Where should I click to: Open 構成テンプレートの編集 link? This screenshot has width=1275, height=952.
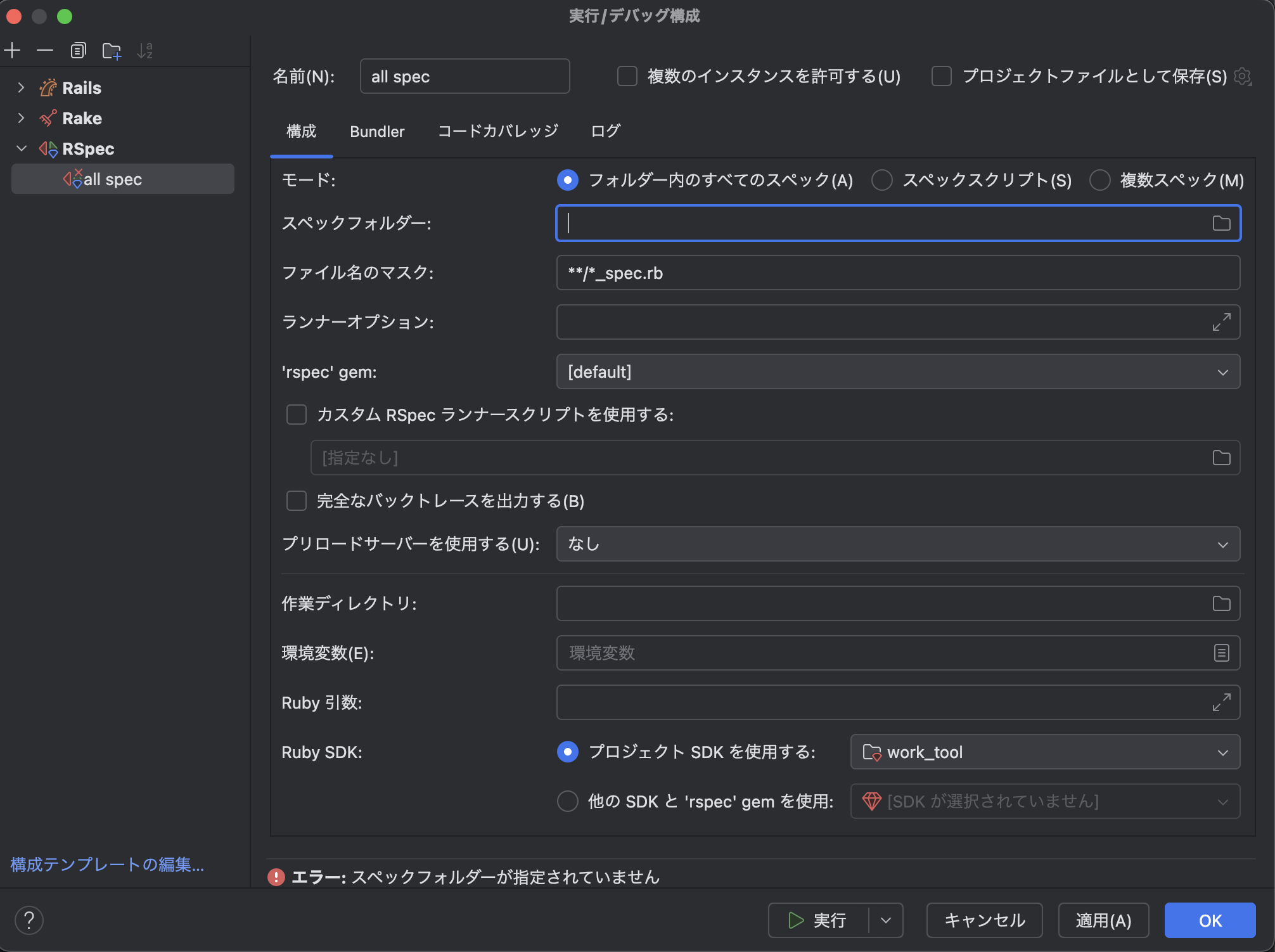click(106, 865)
